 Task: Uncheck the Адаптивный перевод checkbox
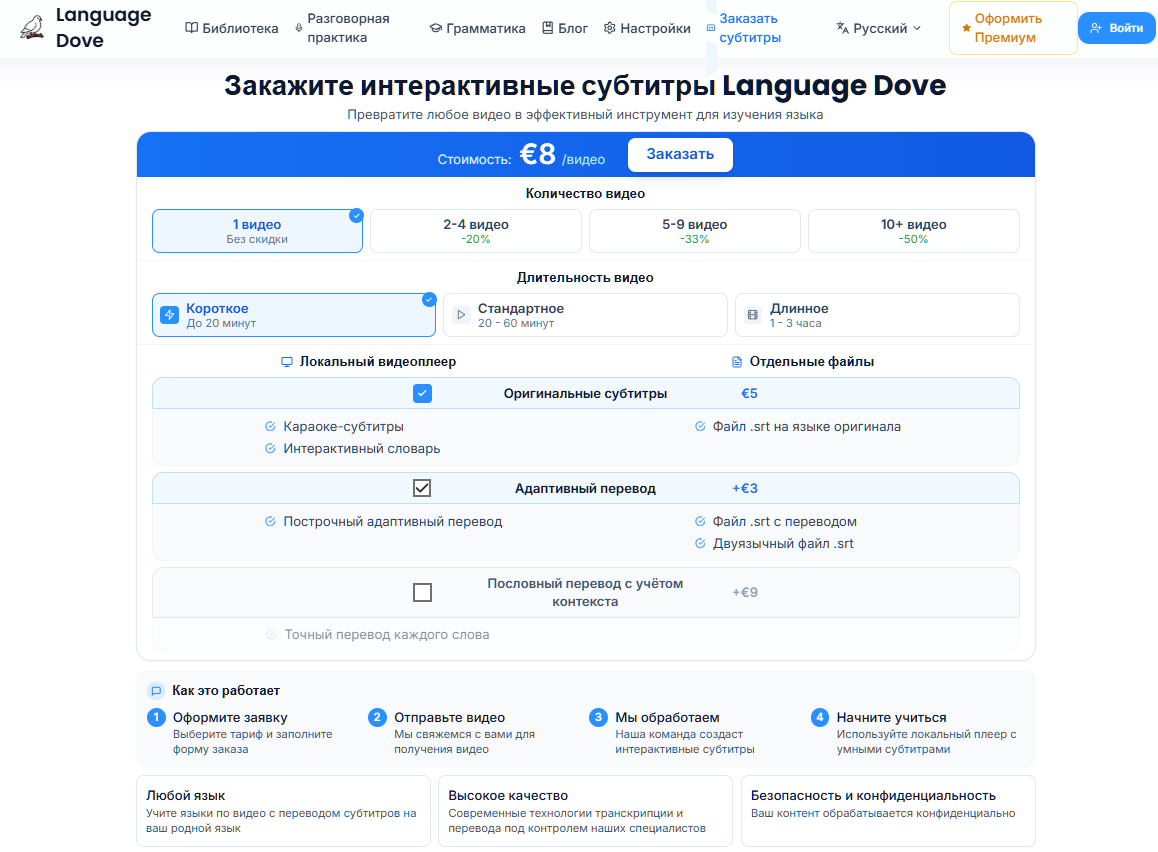coord(422,488)
